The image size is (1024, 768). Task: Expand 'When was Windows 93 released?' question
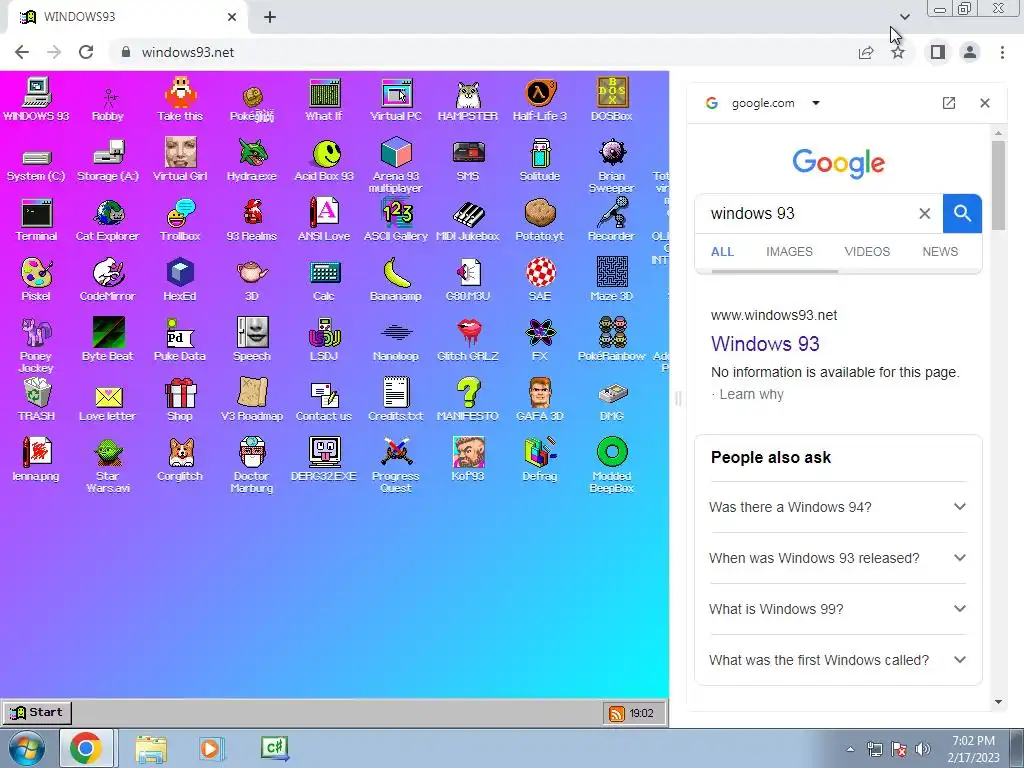tap(838, 558)
